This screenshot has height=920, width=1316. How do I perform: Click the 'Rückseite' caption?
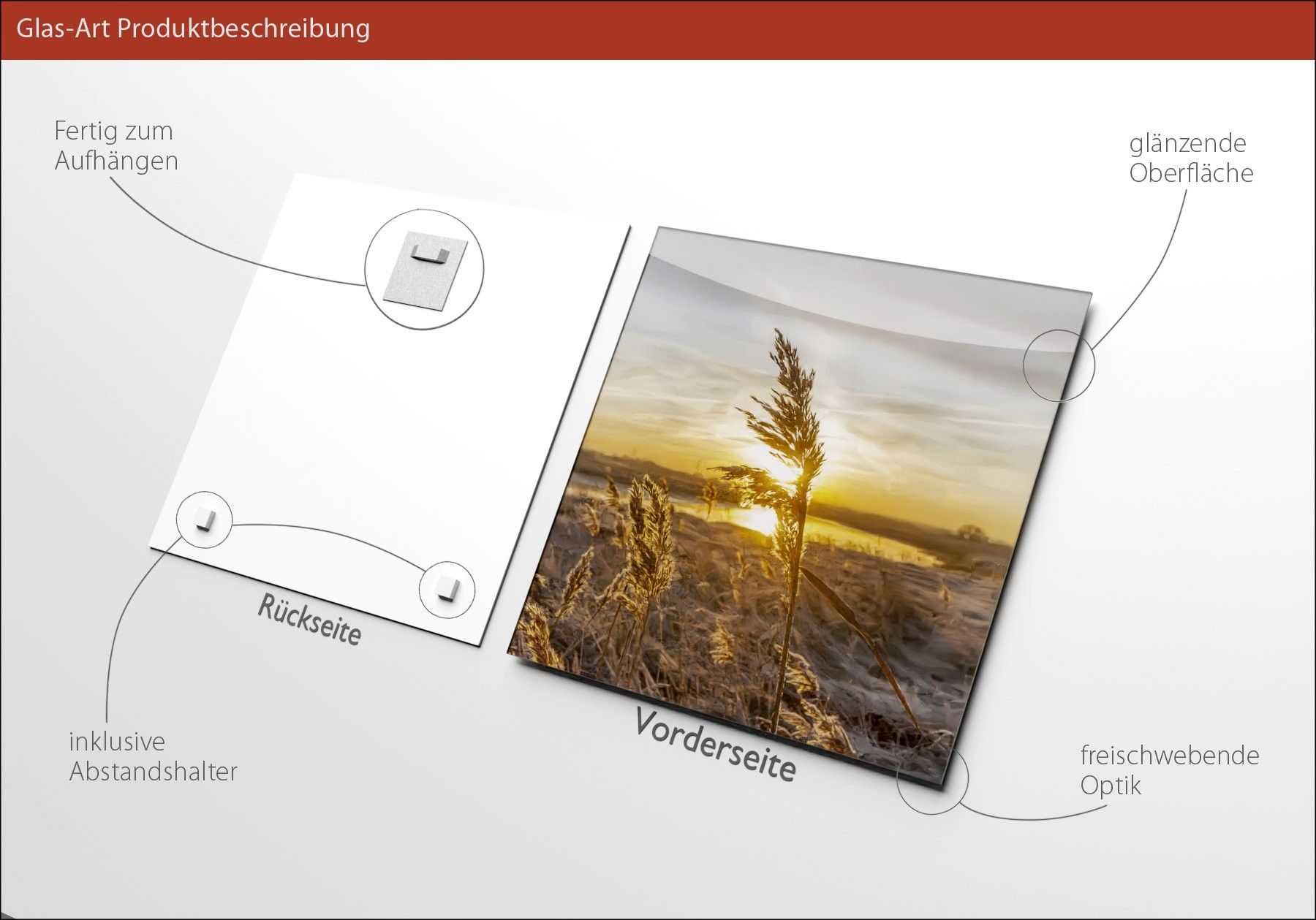[309, 620]
